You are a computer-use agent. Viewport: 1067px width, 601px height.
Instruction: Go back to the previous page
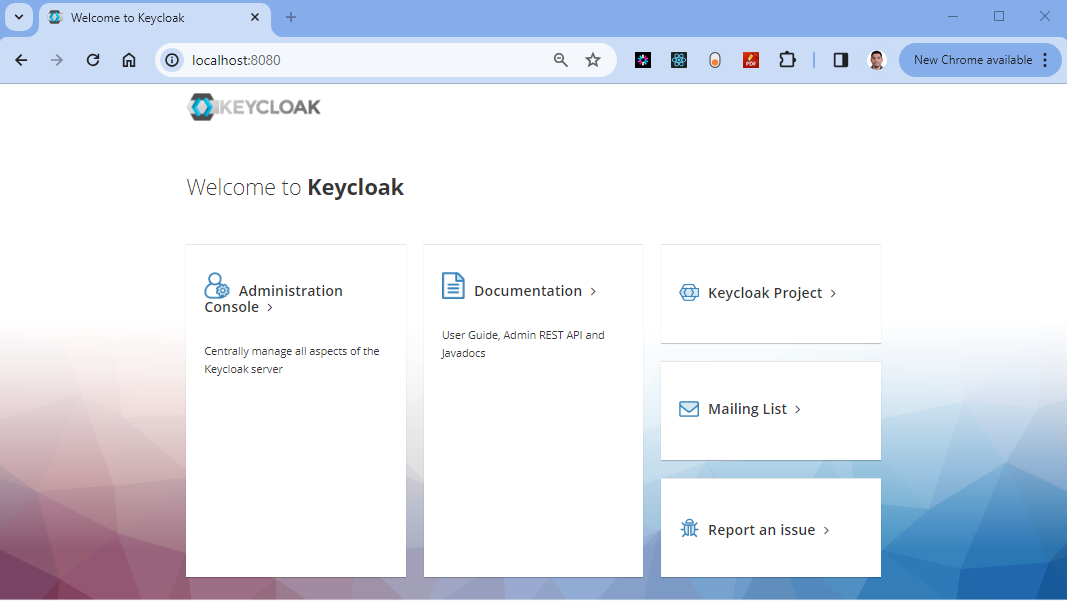pyautogui.click(x=21, y=60)
